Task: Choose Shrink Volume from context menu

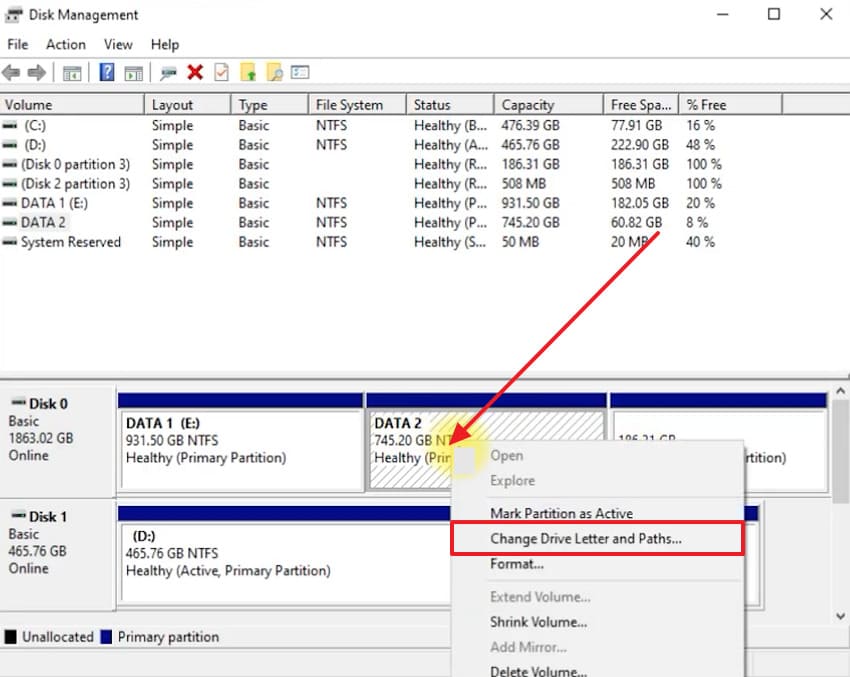Action: (x=537, y=622)
